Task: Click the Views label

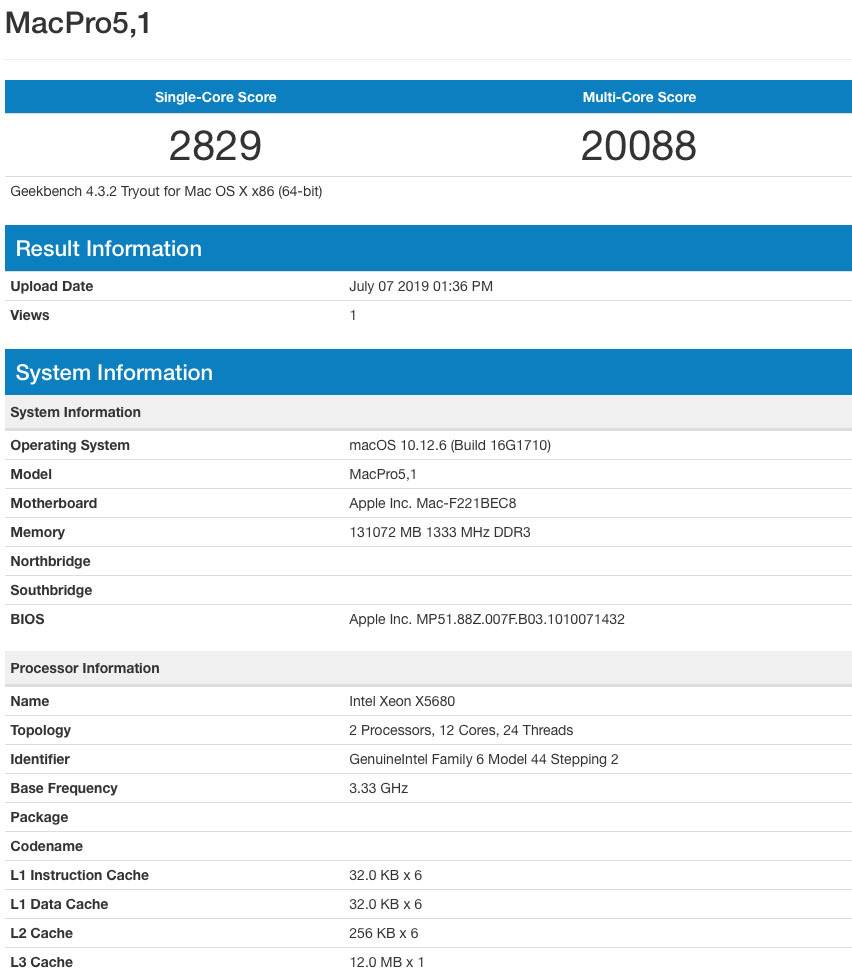Action: pyautogui.click(x=29, y=315)
